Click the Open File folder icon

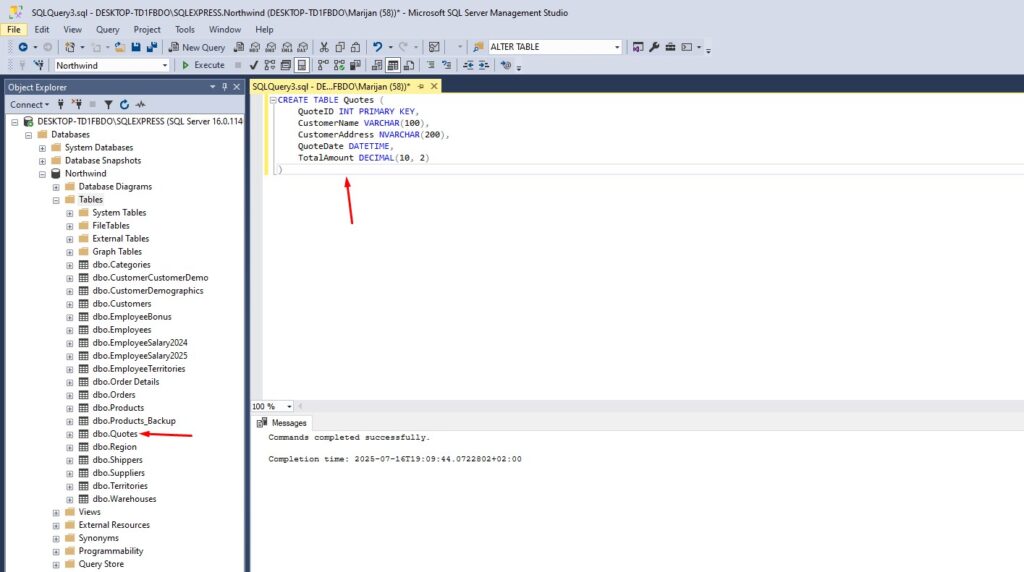pos(120,47)
